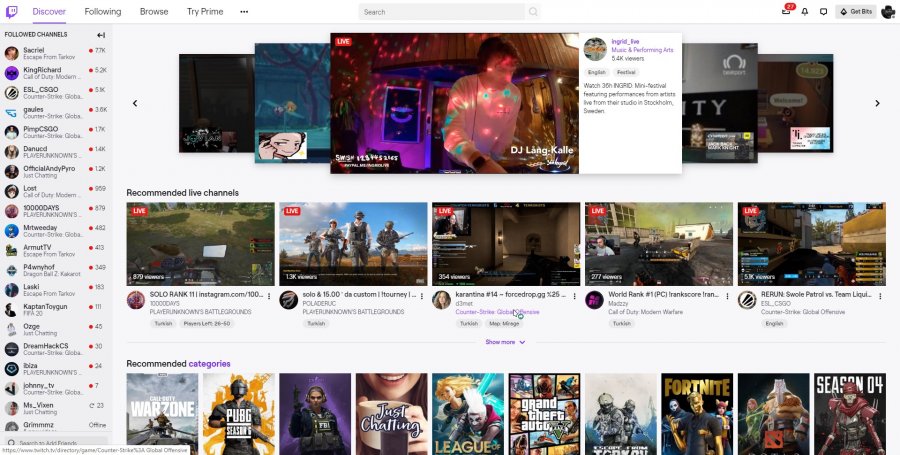This screenshot has width=900, height=455.
Task: Open Madzzy channel avatar
Action: pyautogui.click(x=594, y=300)
